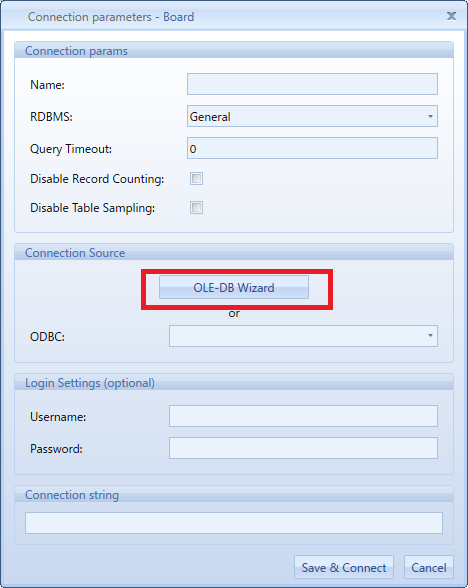468x588 pixels.
Task: Launch the OLE-DB Wizard
Action: tap(234, 287)
